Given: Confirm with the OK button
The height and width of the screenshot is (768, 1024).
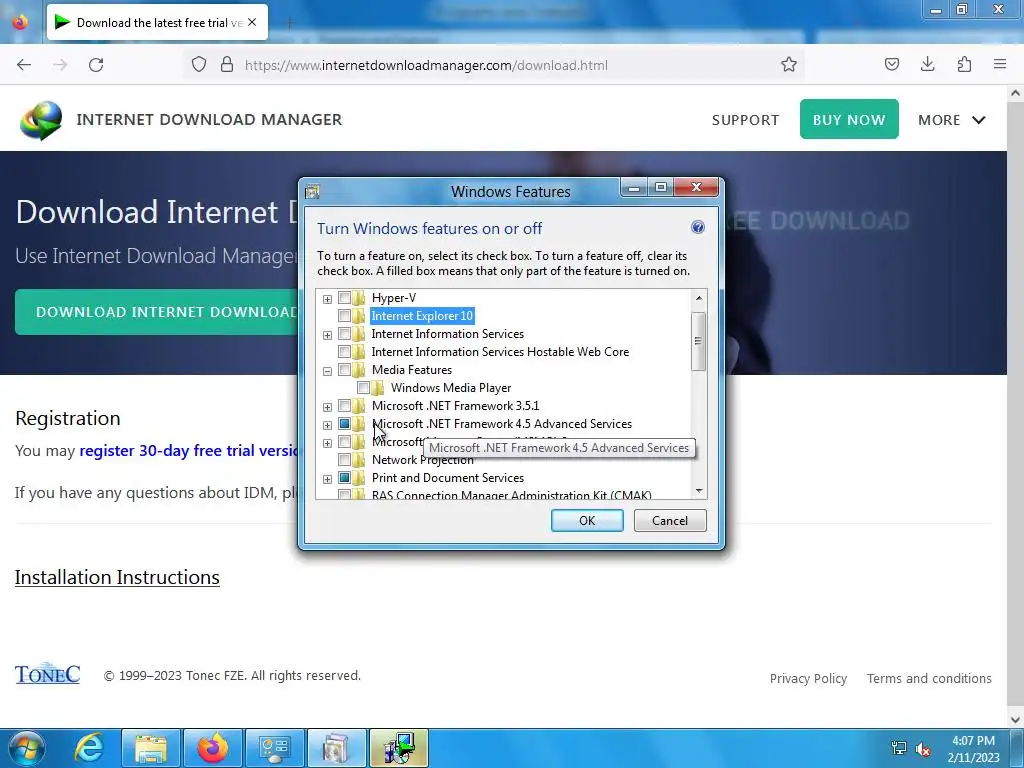Looking at the screenshot, I should (x=587, y=520).
